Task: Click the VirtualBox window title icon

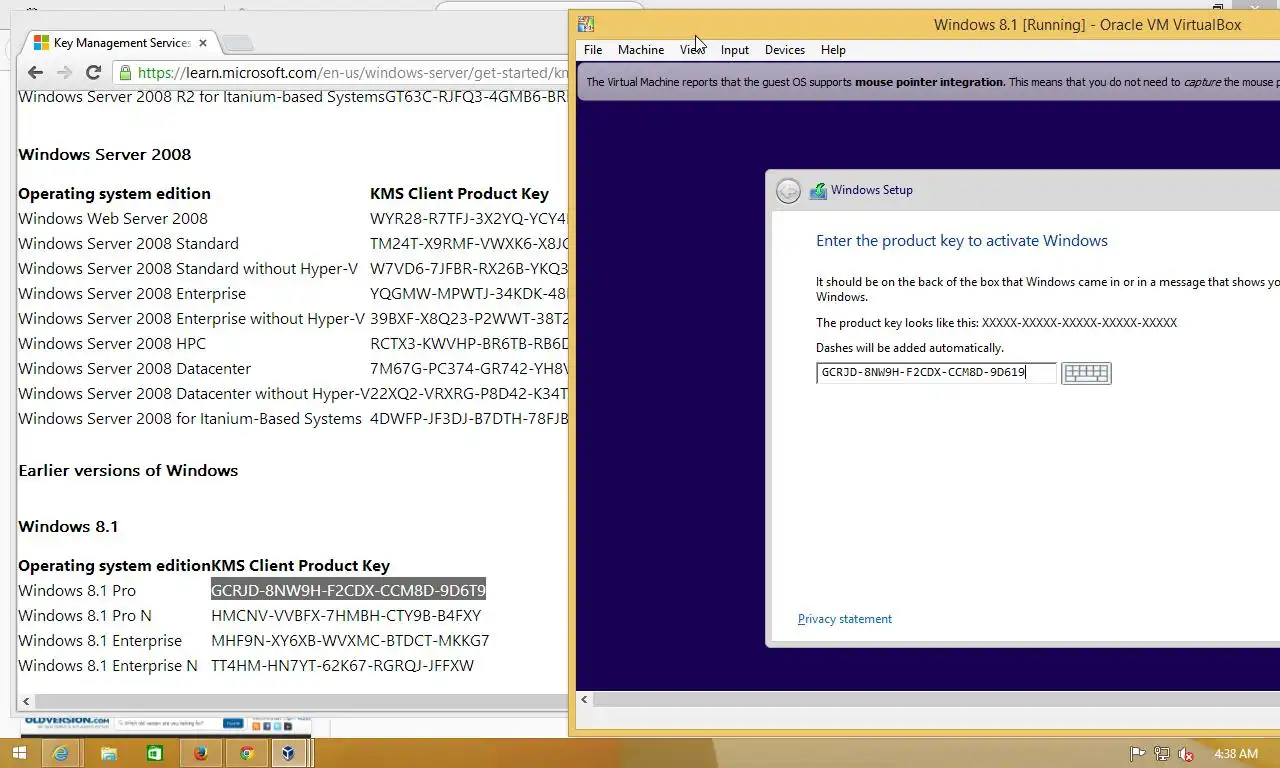Action: tap(586, 24)
